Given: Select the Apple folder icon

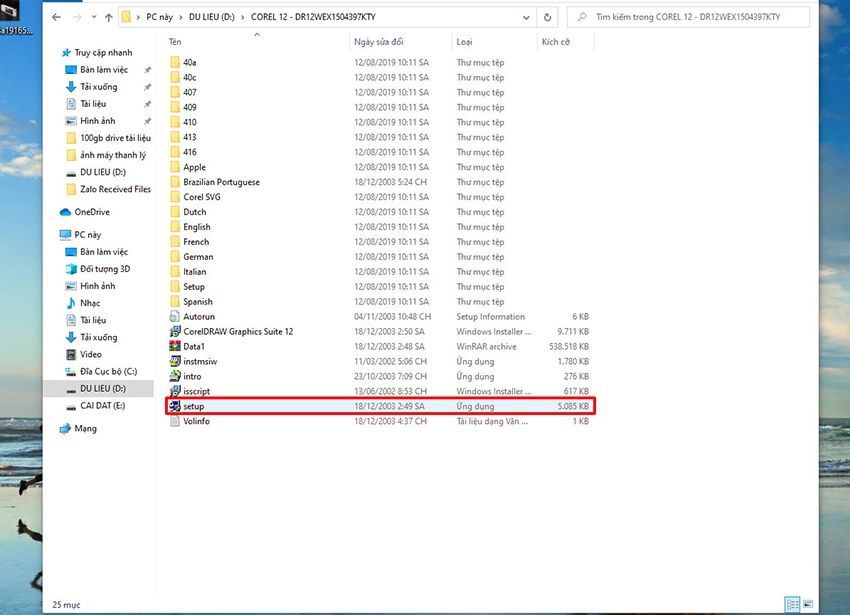Looking at the screenshot, I should (175, 167).
